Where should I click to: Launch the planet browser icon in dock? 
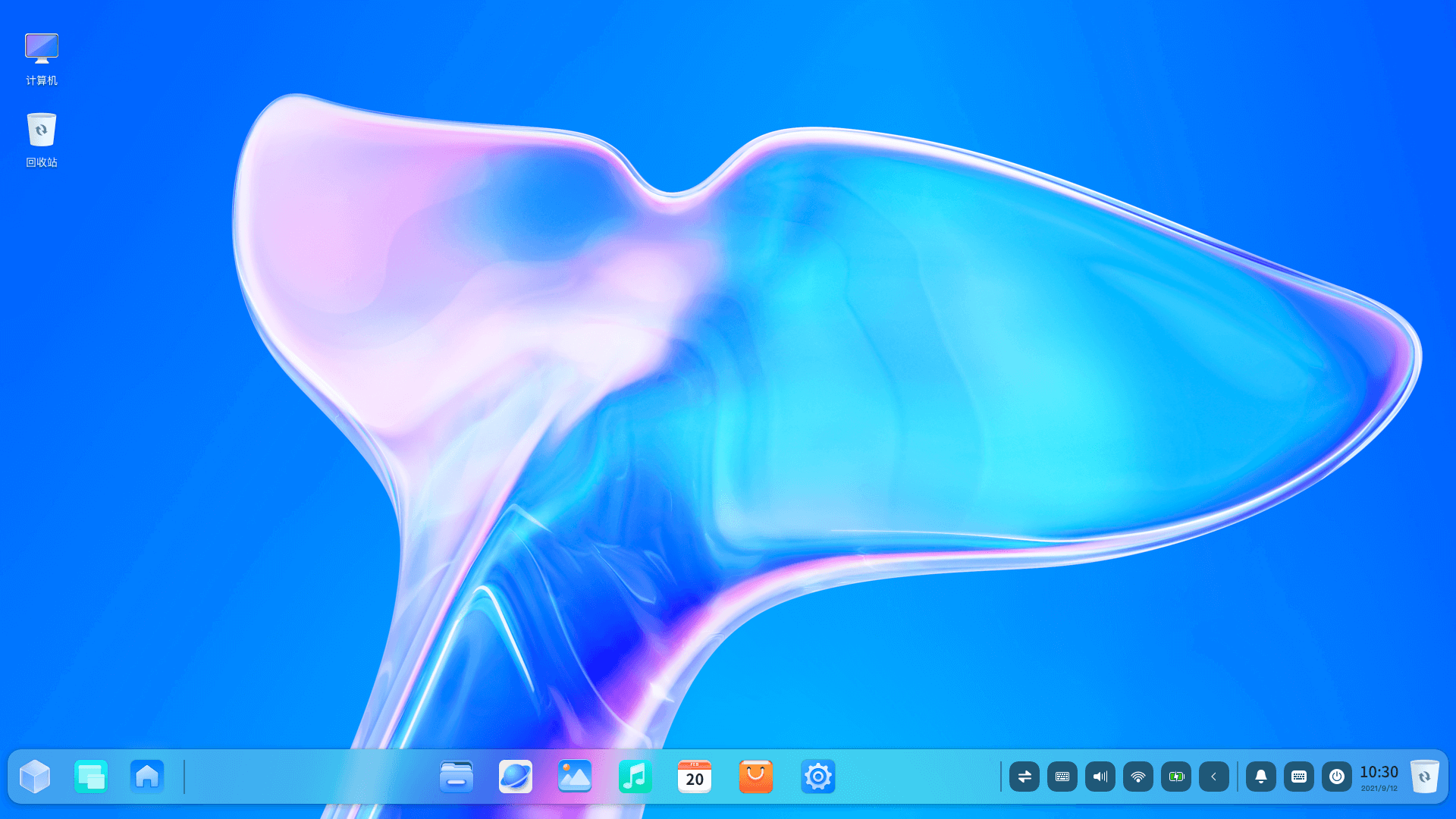pyautogui.click(x=516, y=777)
